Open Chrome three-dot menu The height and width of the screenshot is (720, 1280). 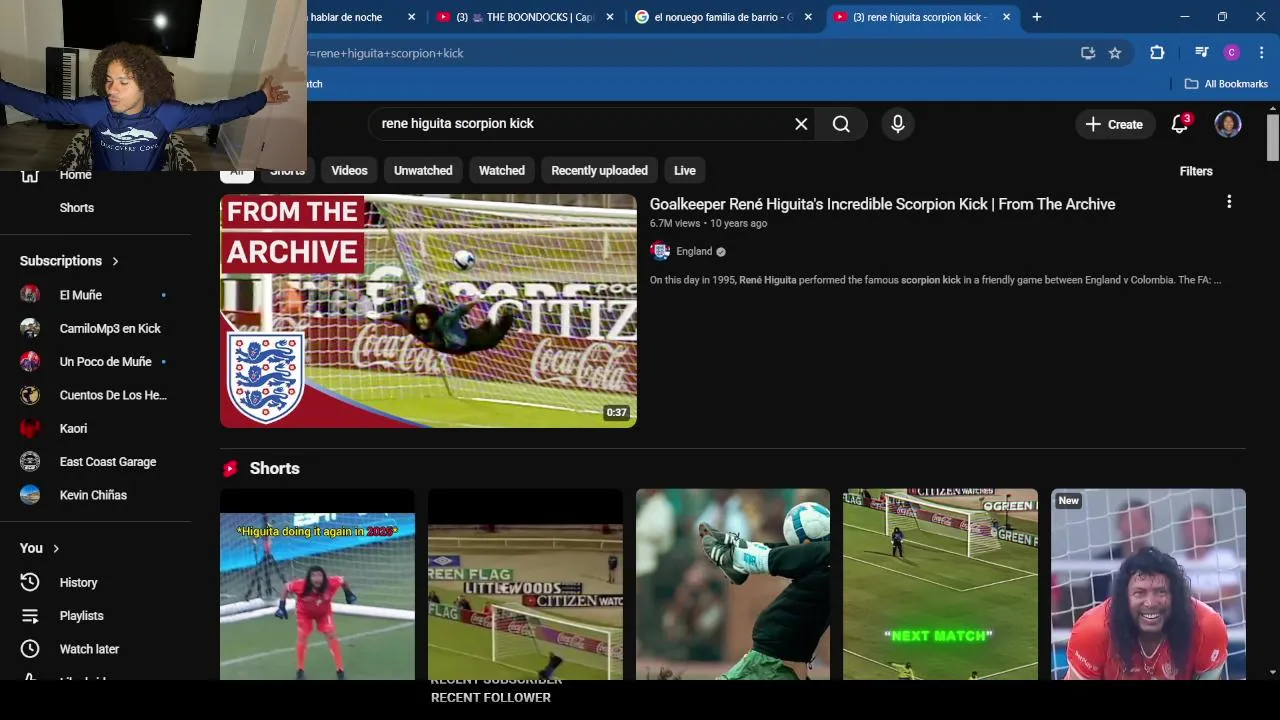(1261, 53)
